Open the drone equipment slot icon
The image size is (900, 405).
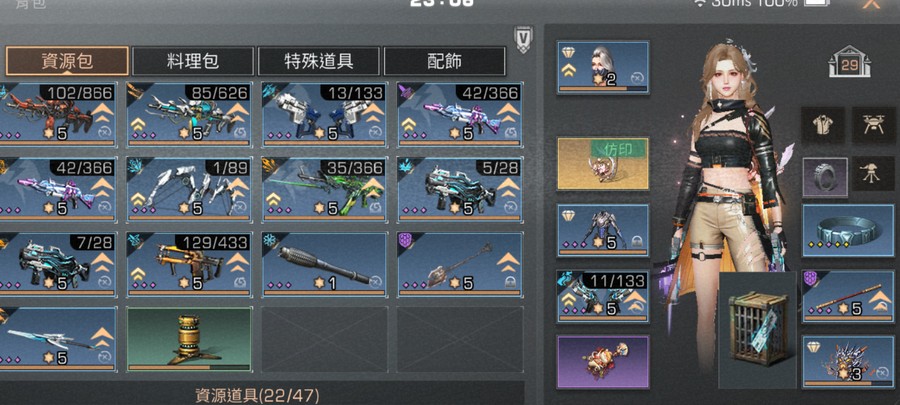pyautogui.click(x=873, y=124)
